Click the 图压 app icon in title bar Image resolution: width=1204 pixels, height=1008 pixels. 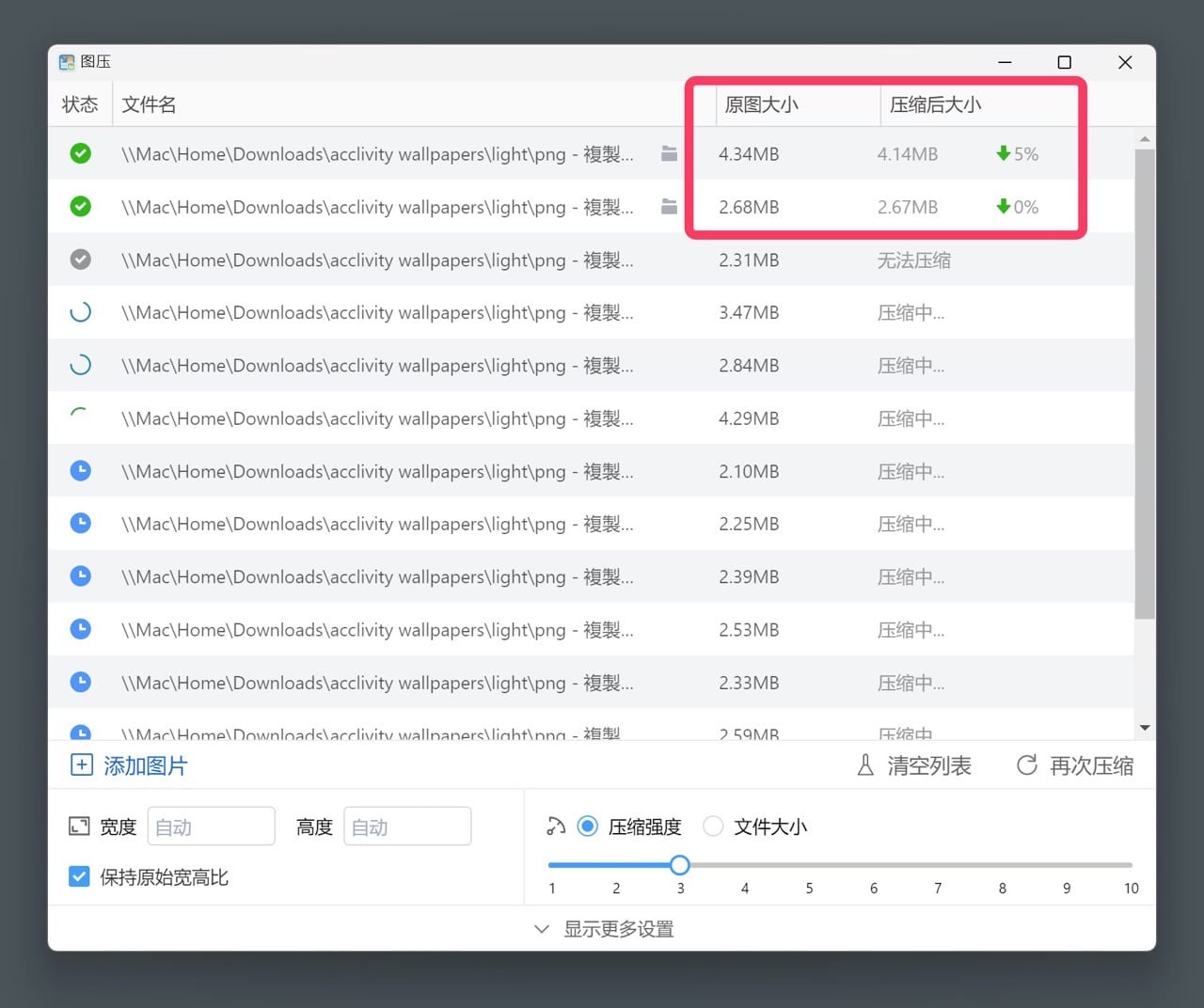(x=67, y=62)
